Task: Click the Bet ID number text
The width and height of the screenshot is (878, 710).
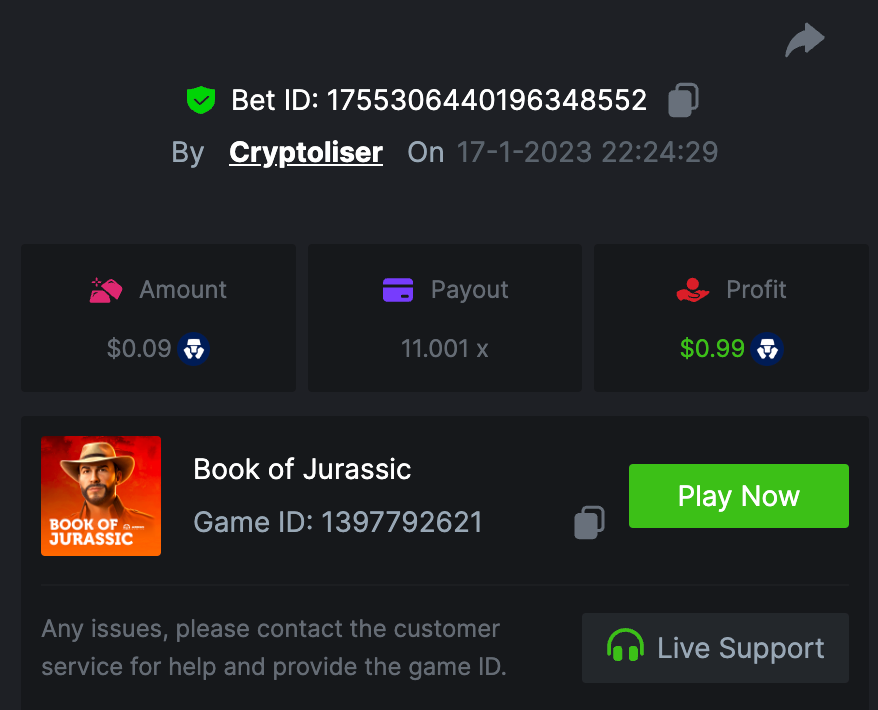Action: click(487, 100)
